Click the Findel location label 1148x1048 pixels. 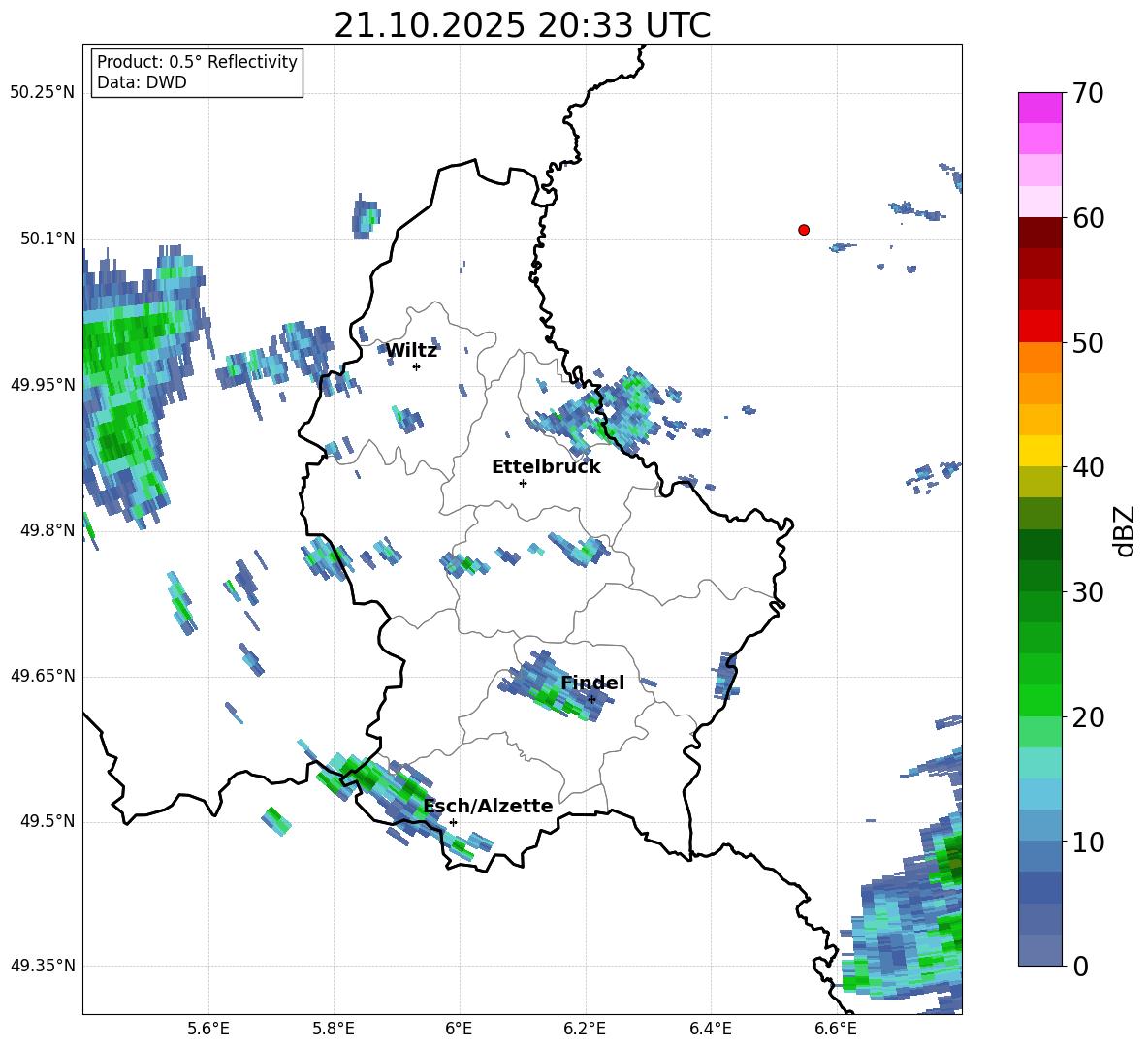(x=592, y=683)
